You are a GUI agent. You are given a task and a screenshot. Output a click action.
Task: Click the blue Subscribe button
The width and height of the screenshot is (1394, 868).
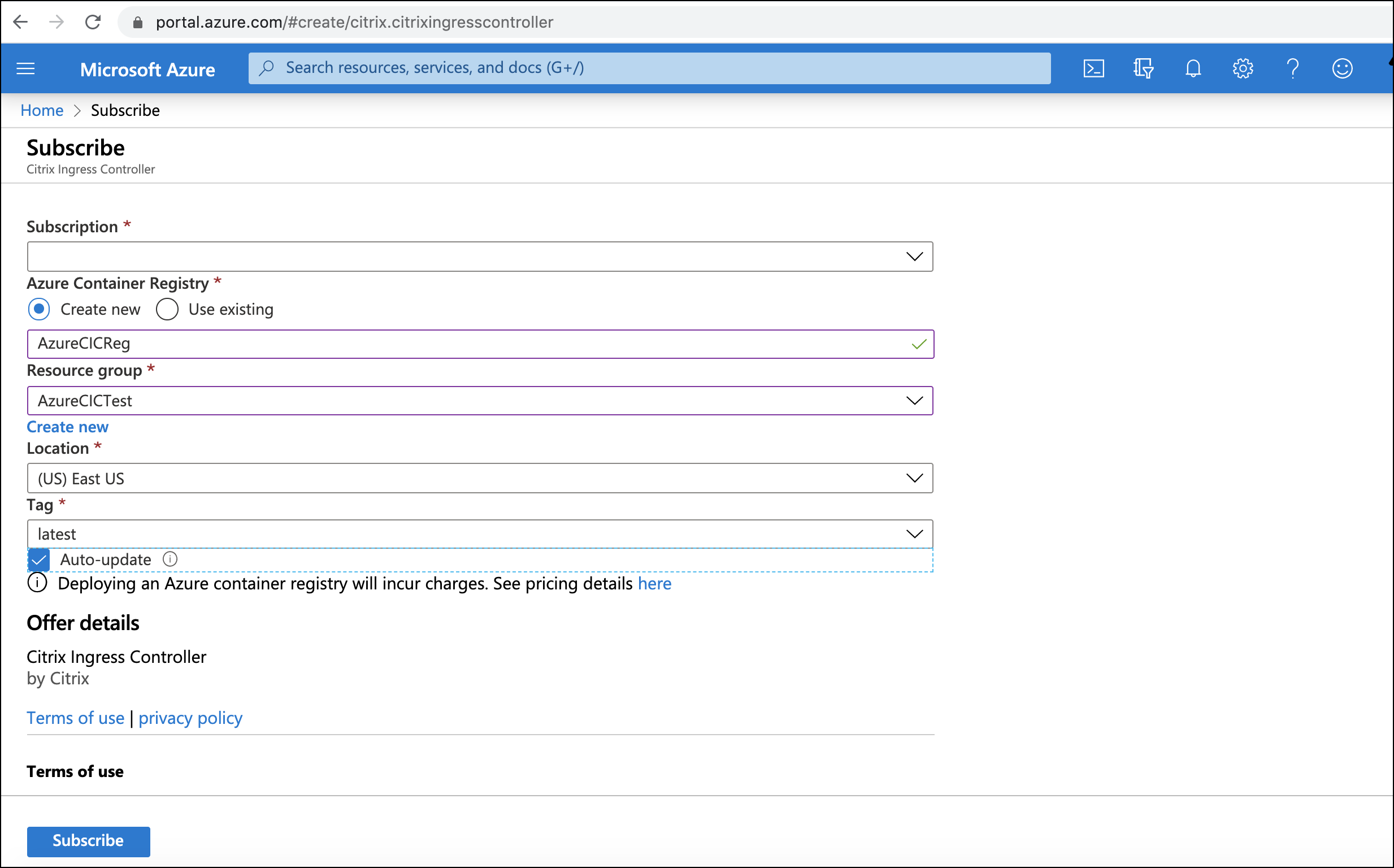pyautogui.click(x=88, y=841)
